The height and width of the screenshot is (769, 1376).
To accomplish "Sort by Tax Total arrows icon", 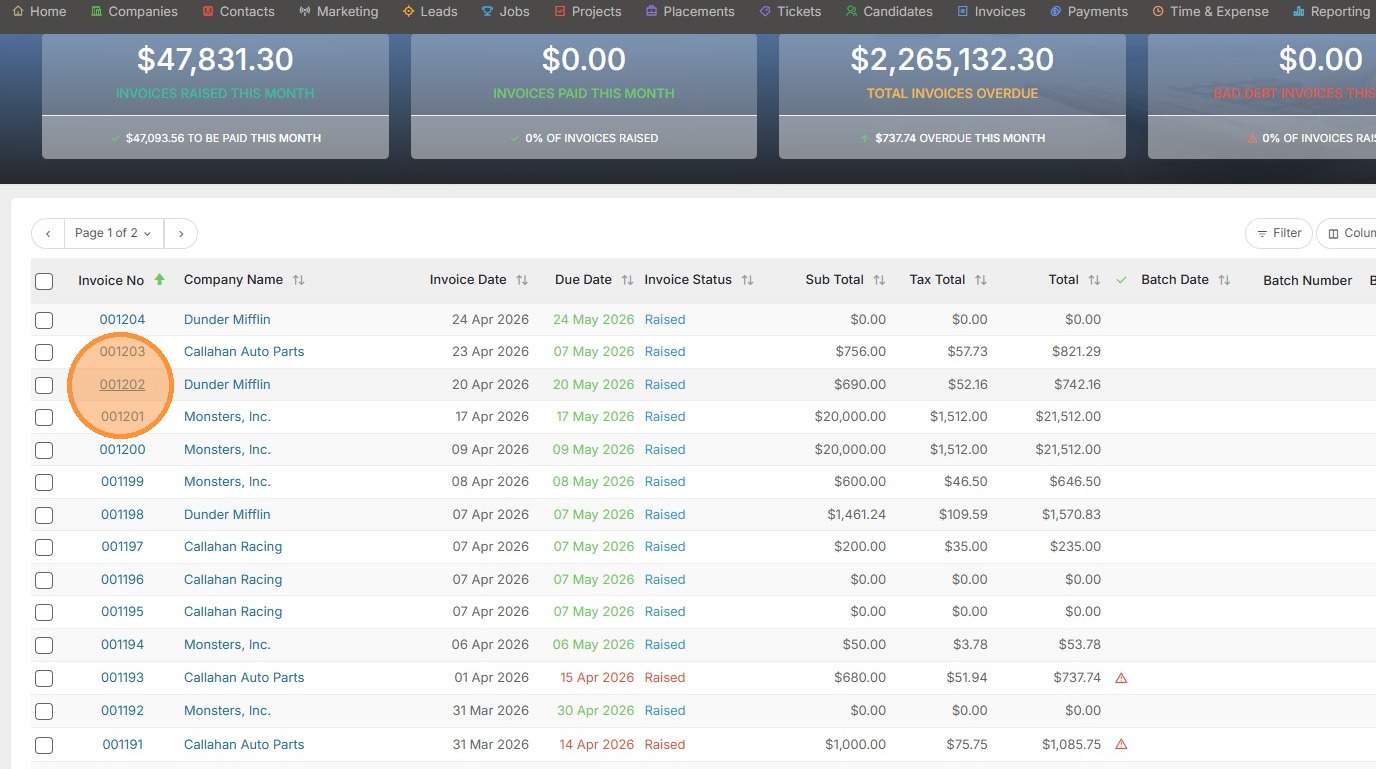I will [x=980, y=280].
